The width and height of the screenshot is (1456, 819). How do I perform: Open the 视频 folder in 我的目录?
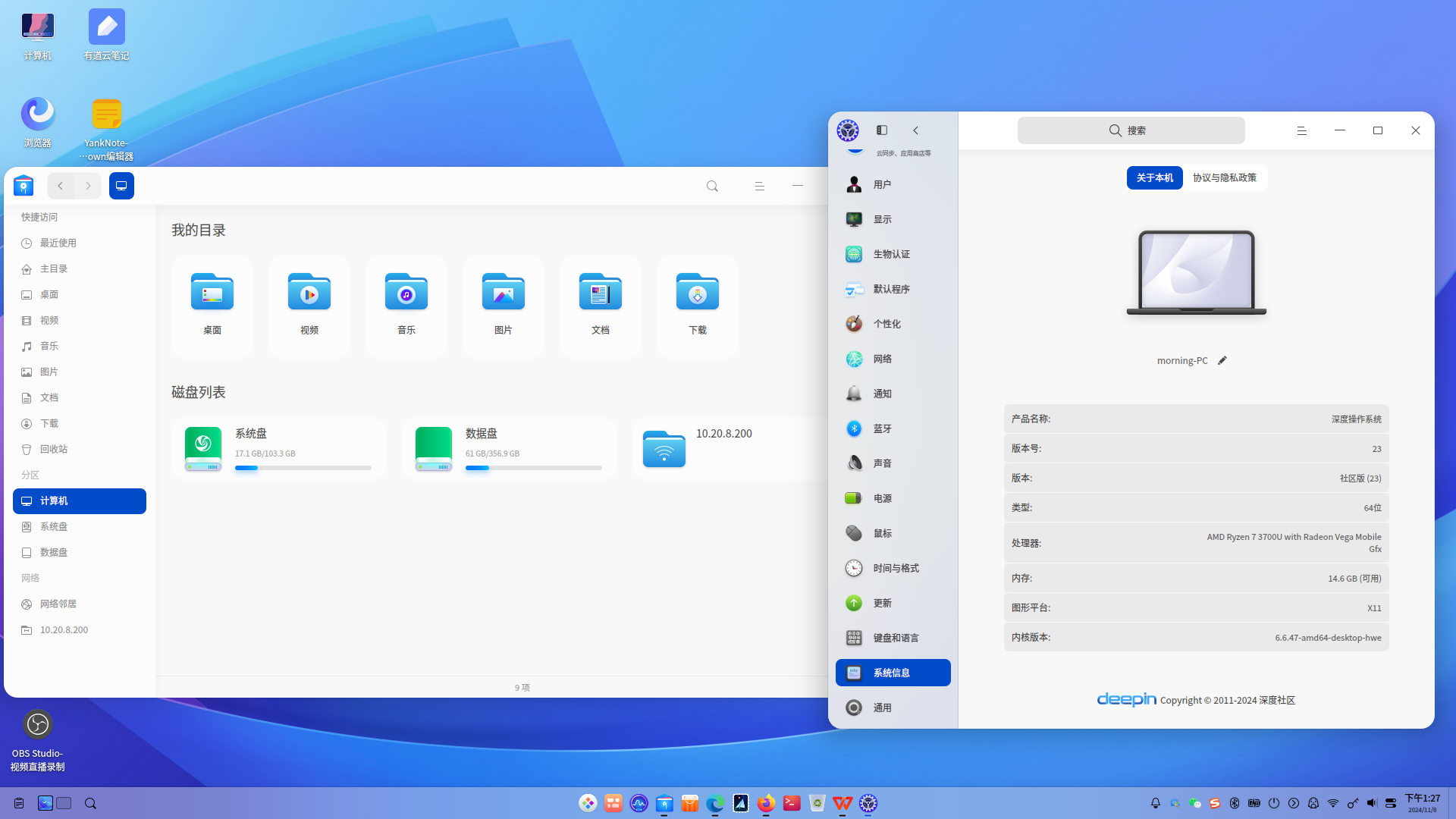pos(309,306)
